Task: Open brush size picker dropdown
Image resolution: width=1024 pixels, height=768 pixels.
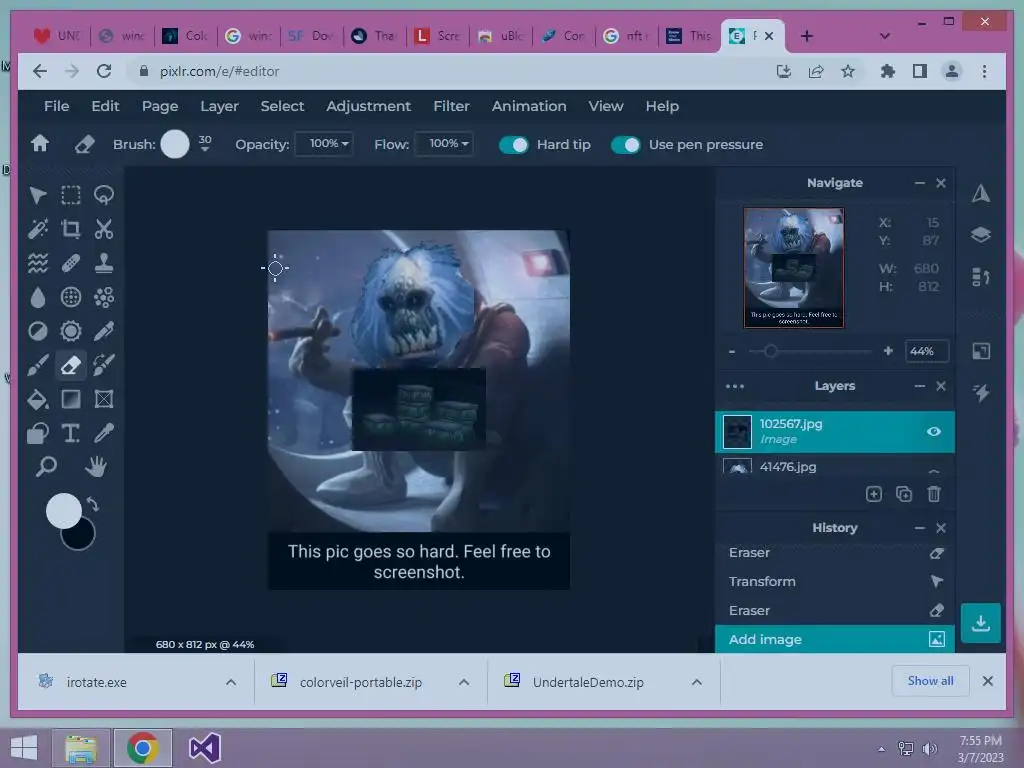Action: pyautogui.click(x=205, y=150)
